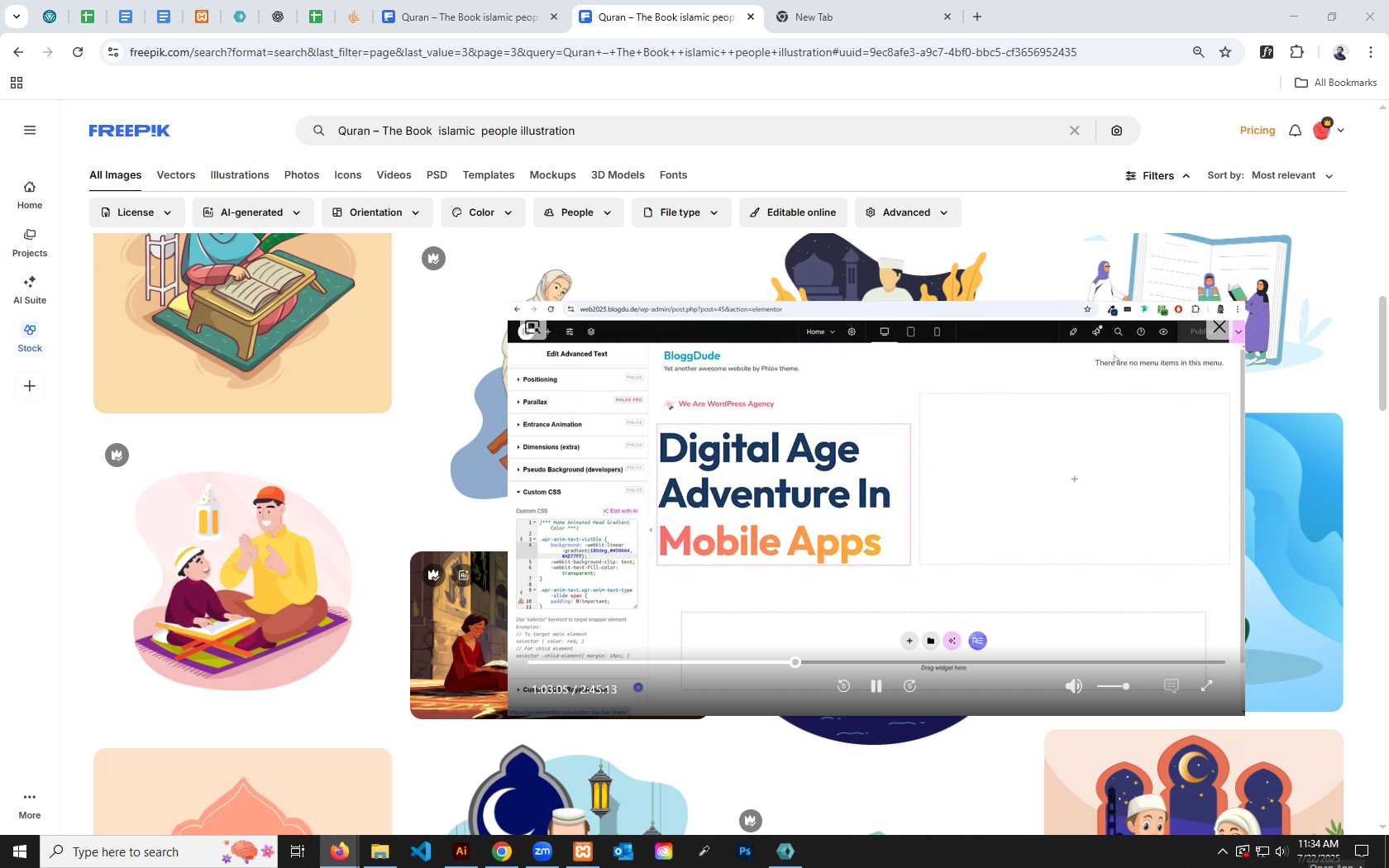
Task: Open the Icons category tab
Action: [348, 175]
